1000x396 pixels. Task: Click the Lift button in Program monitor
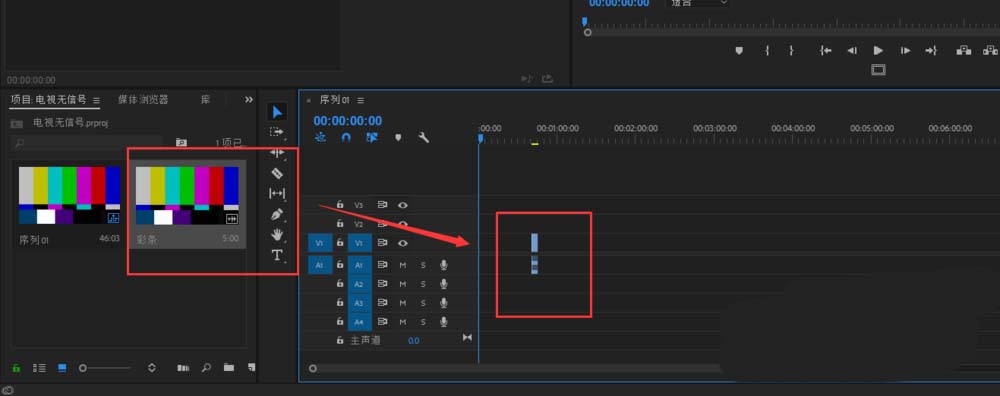click(x=964, y=50)
